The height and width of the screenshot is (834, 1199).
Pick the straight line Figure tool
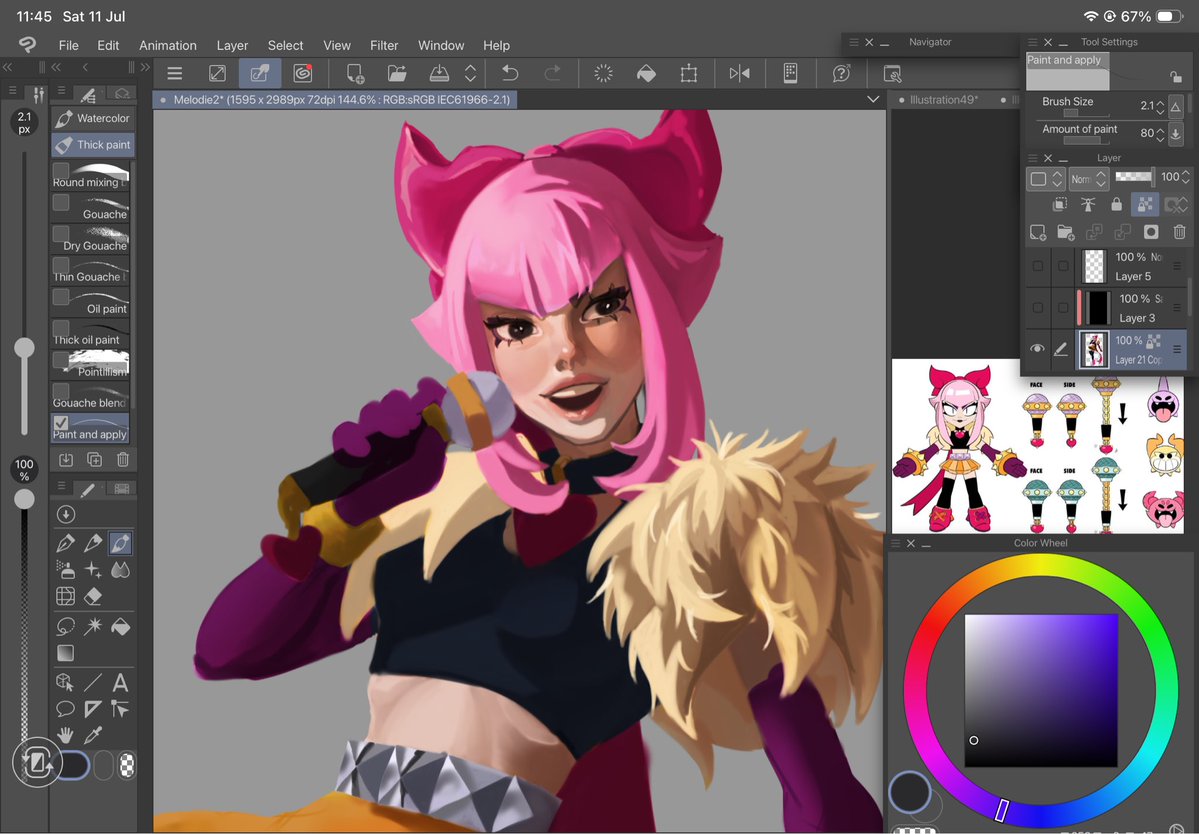tap(93, 683)
